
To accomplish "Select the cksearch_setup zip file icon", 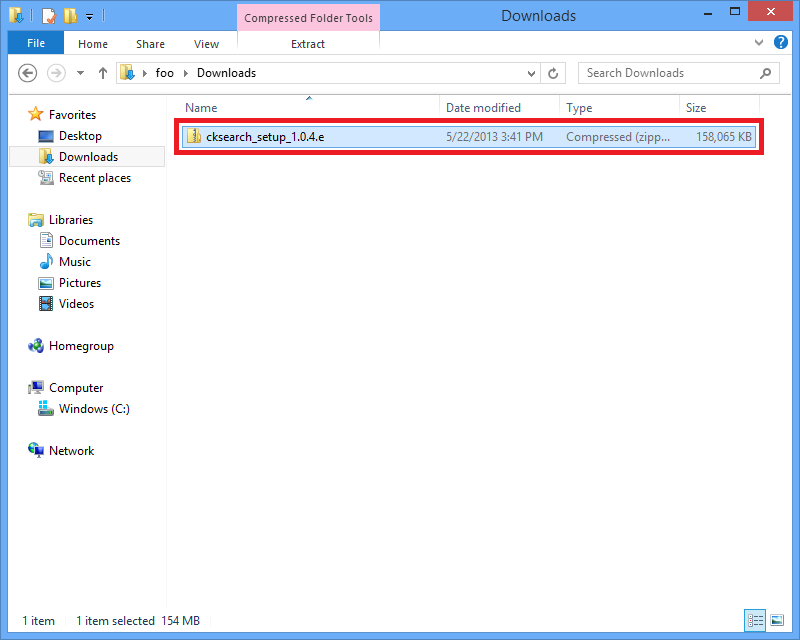I will (x=193, y=136).
